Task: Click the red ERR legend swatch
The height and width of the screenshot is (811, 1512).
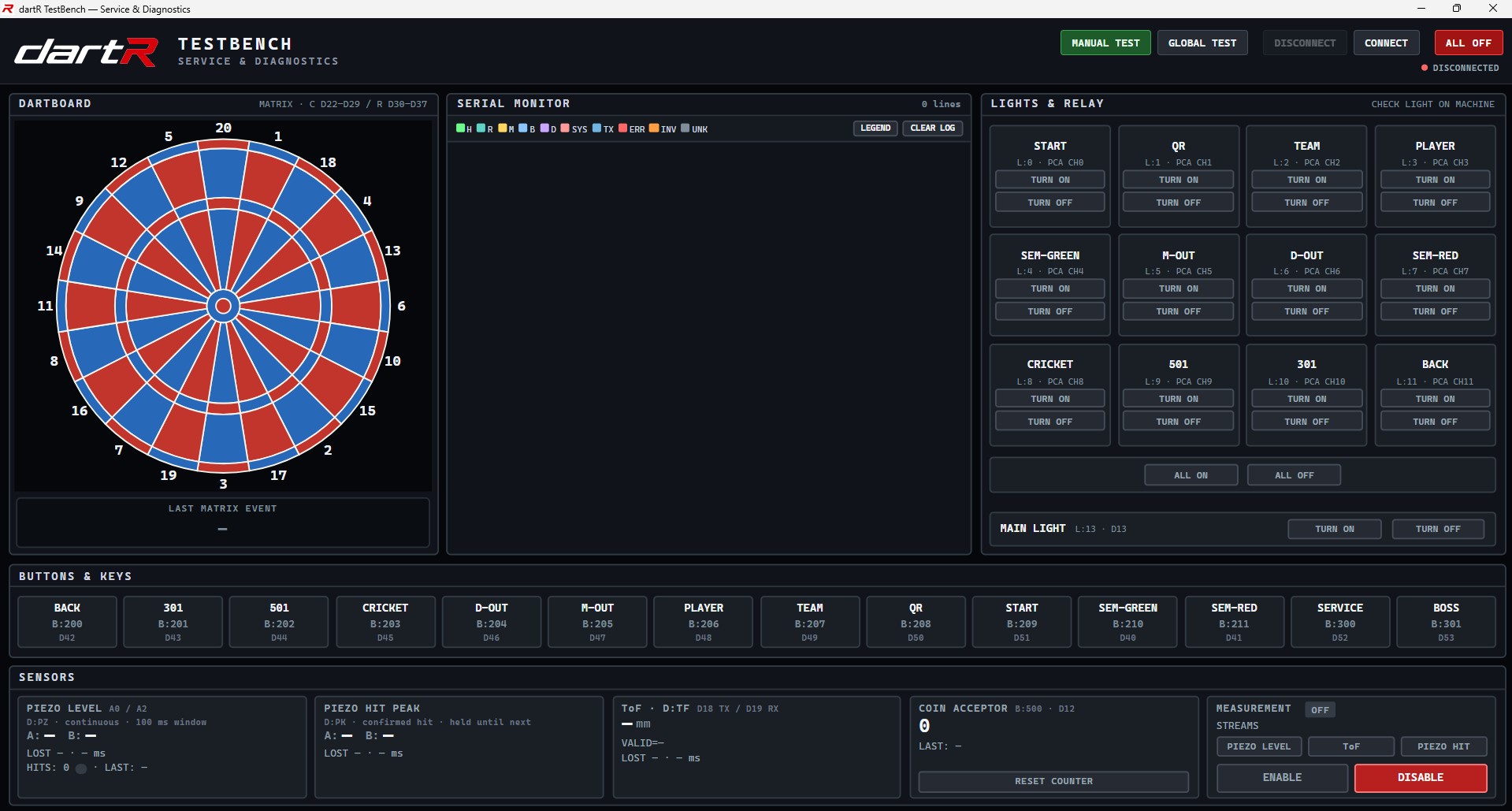Action: pyautogui.click(x=623, y=128)
